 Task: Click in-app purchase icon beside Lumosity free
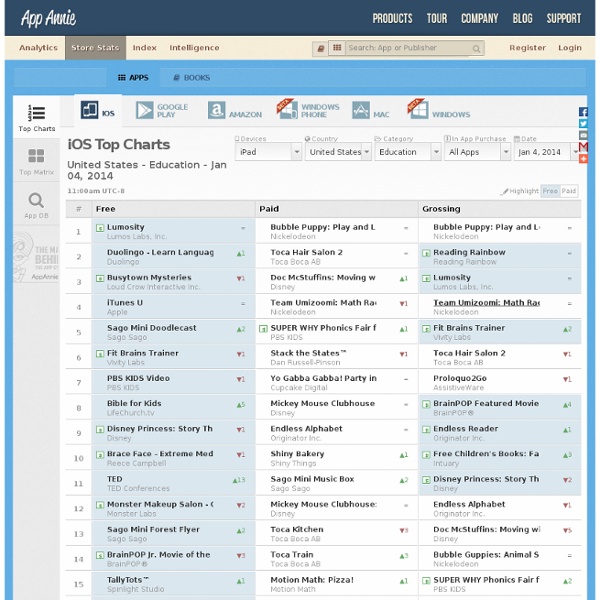100,228
